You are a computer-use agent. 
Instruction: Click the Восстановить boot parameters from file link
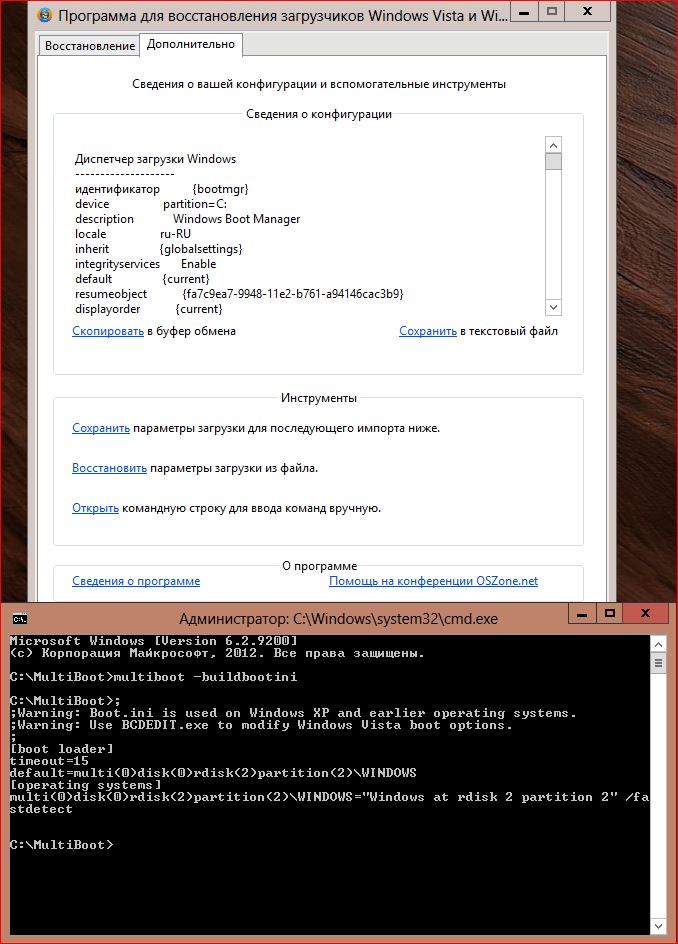[109, 468]
